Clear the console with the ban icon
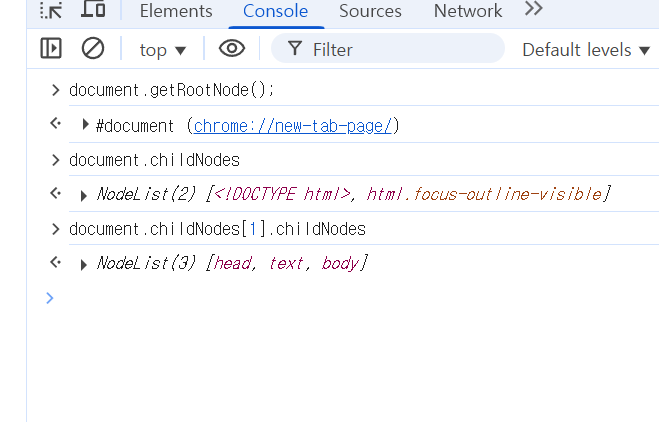The image size is (659, 422). pyautogui.click(x=92, y=48)
